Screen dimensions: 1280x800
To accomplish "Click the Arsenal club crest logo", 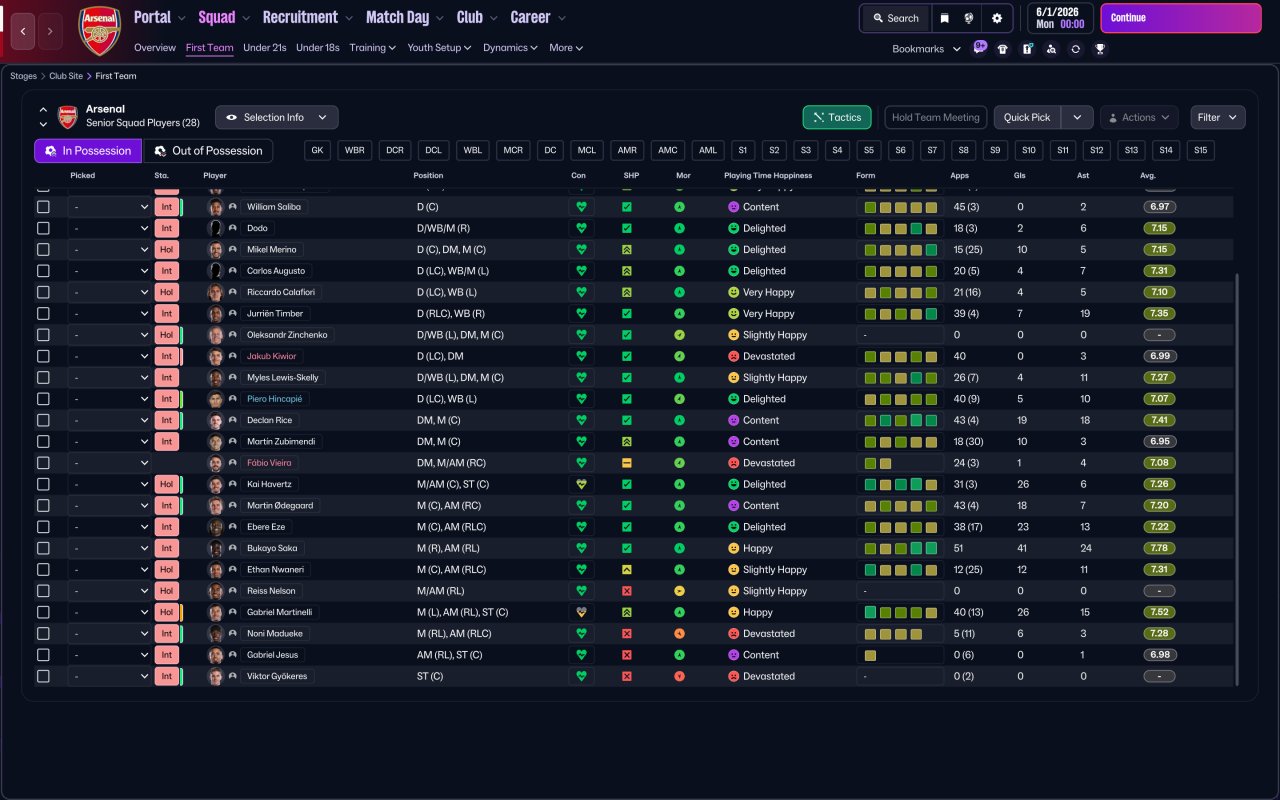I will click(x=99, y=31).
